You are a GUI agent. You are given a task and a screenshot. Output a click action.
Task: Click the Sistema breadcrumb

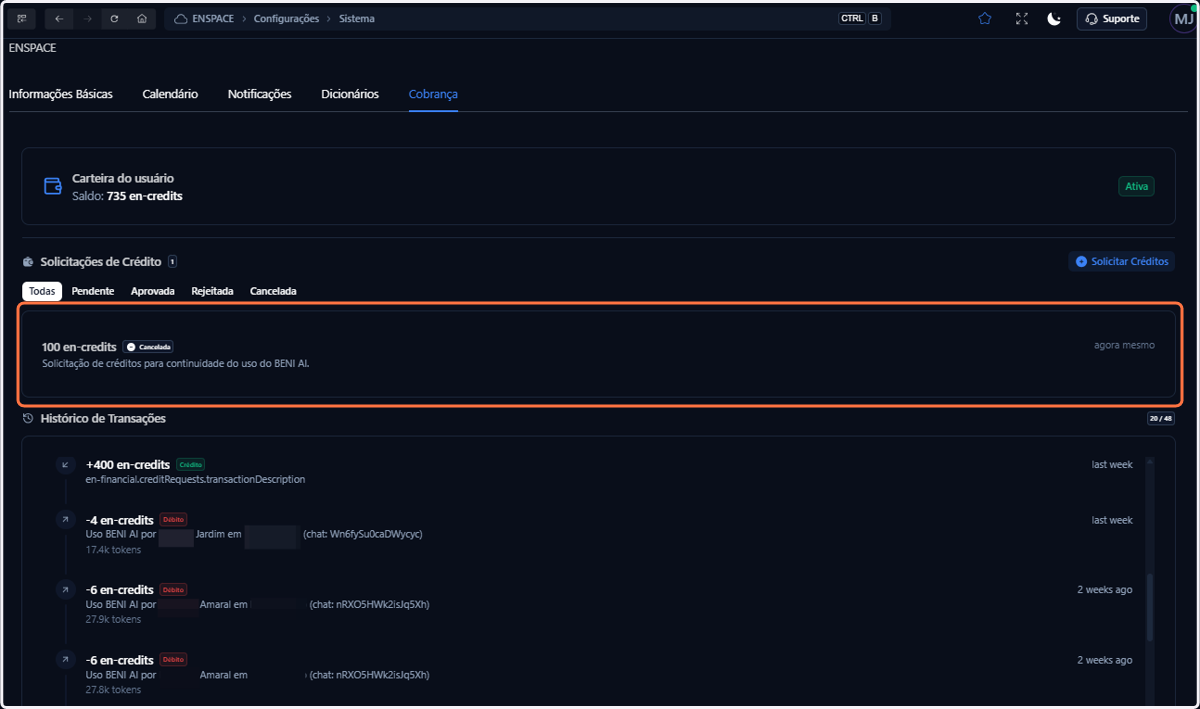[x=357, y=18]
